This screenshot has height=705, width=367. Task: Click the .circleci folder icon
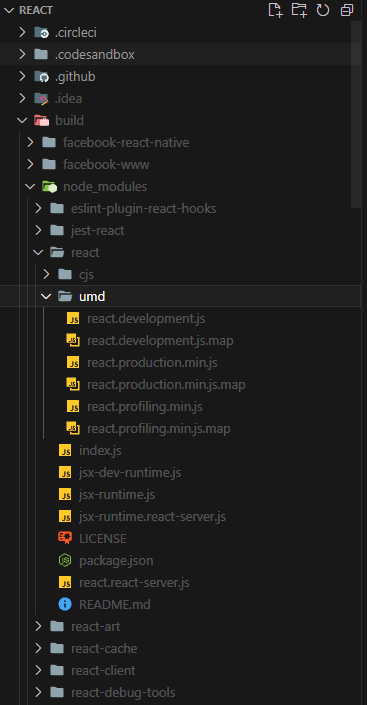coord(41,32)
